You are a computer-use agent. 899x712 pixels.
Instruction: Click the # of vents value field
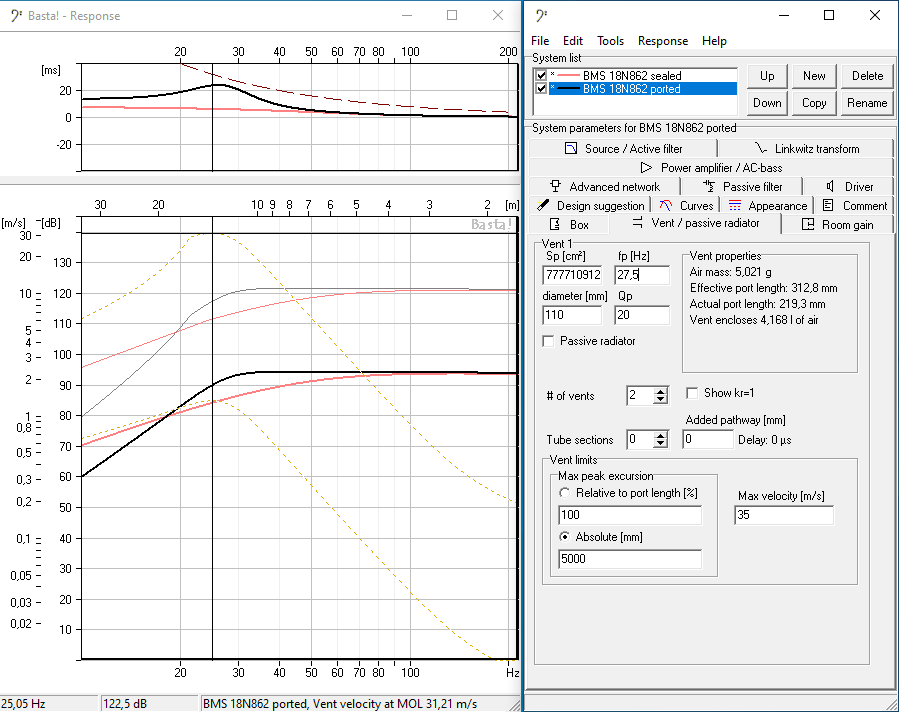click(x=640, y=395)
